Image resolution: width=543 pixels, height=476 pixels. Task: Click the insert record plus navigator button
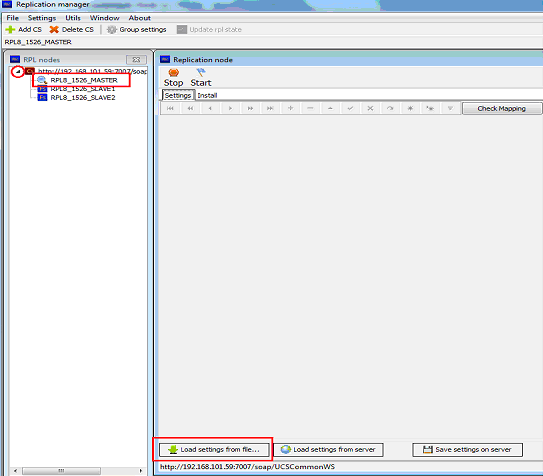[x=290, y=108]
